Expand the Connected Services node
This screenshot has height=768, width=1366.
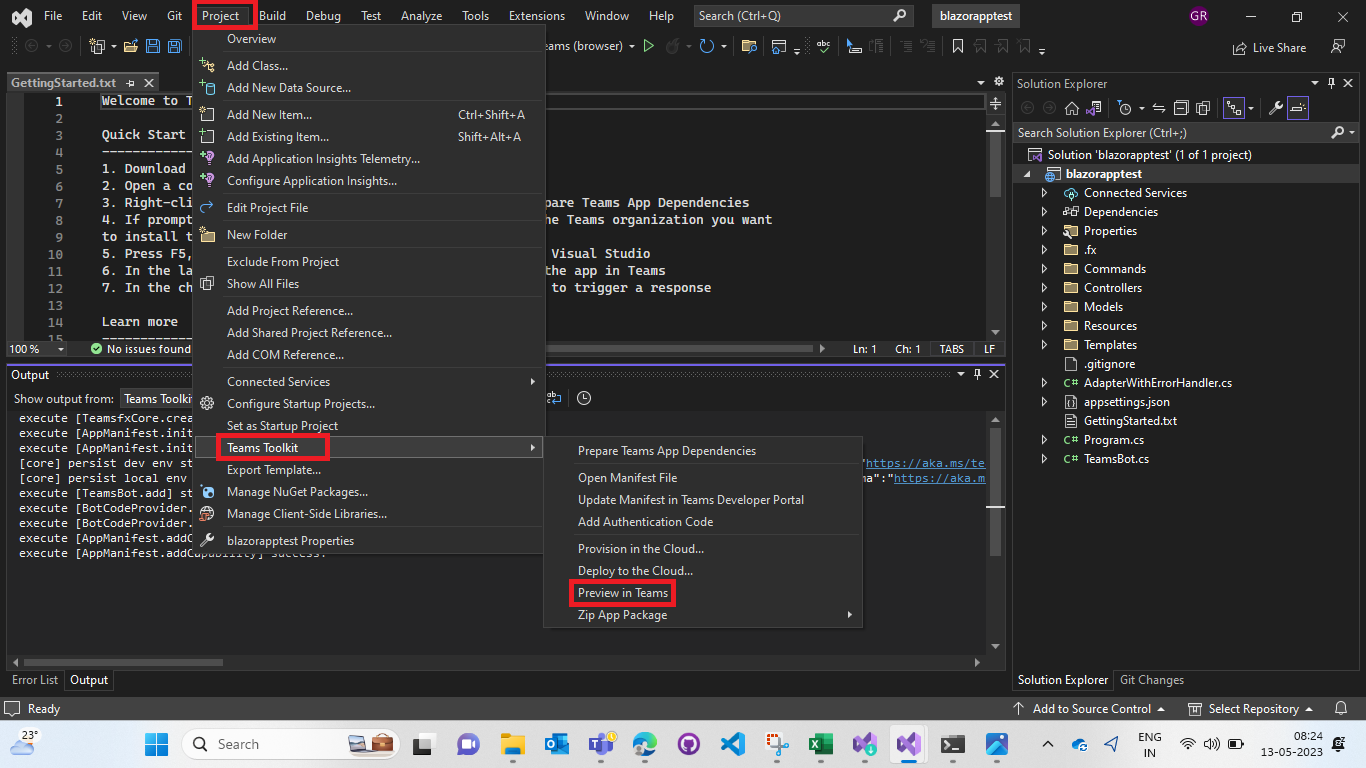[1044, 193]
